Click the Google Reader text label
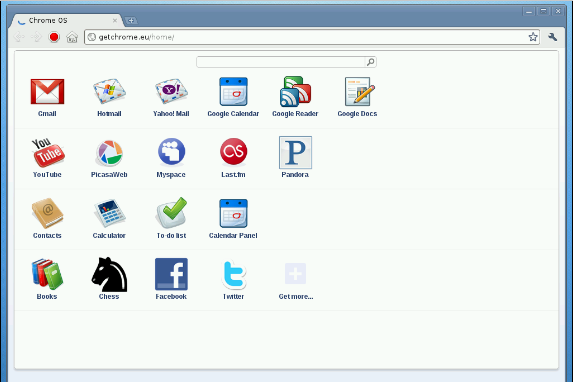Viewport: 573px width, 382px height. (295, 114)
